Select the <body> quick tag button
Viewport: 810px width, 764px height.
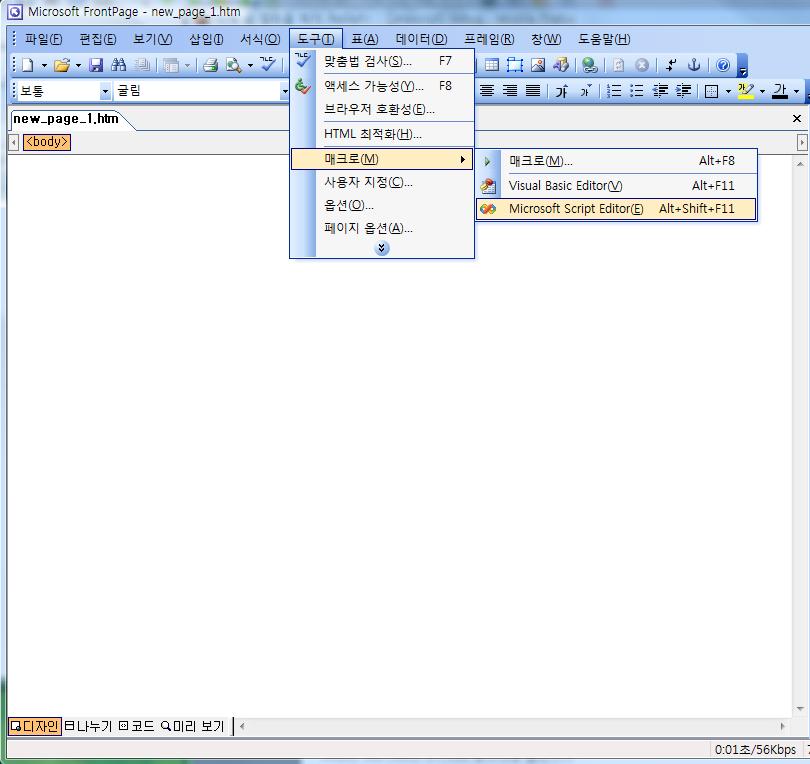tap(47, 142)
